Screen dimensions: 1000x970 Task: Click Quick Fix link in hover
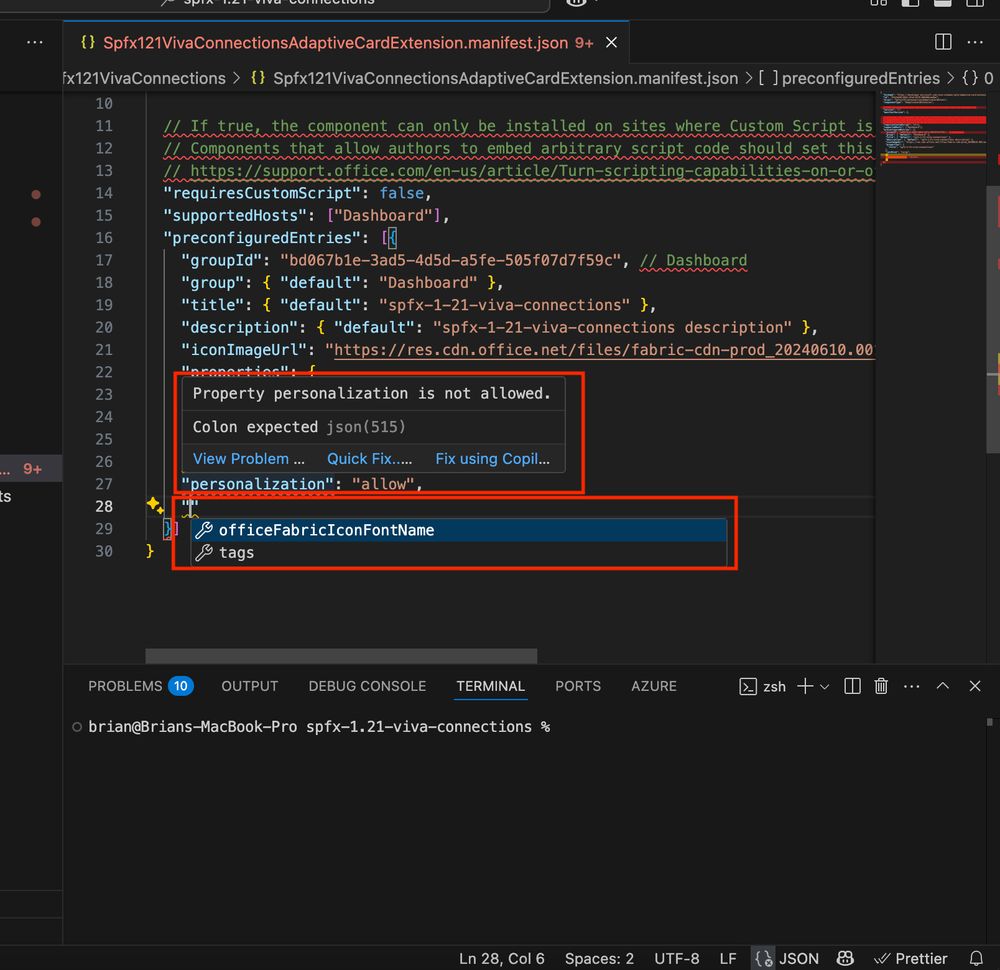(x=369, y=459)
